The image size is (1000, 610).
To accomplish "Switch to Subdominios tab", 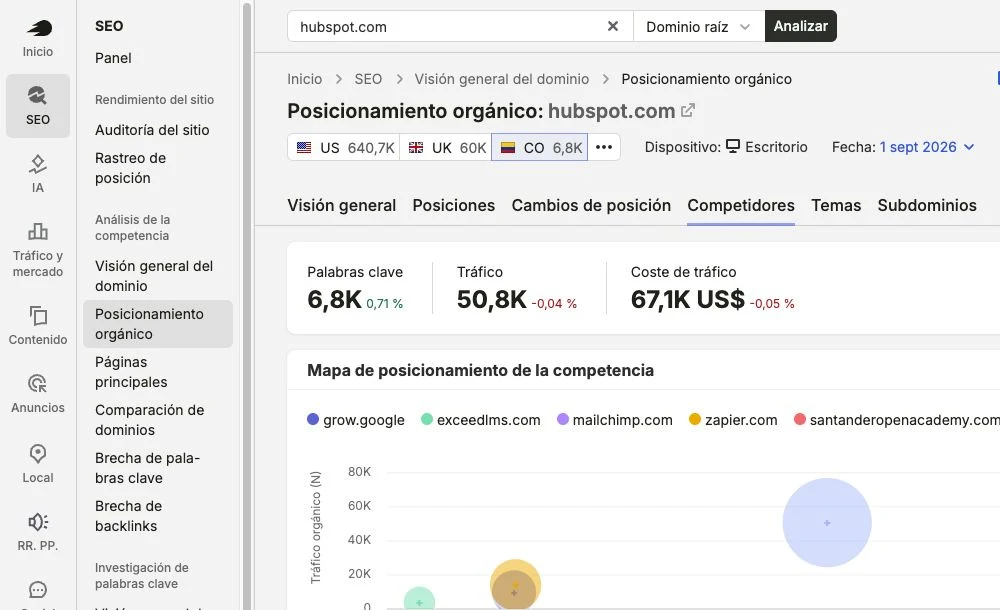I will 927,205.
